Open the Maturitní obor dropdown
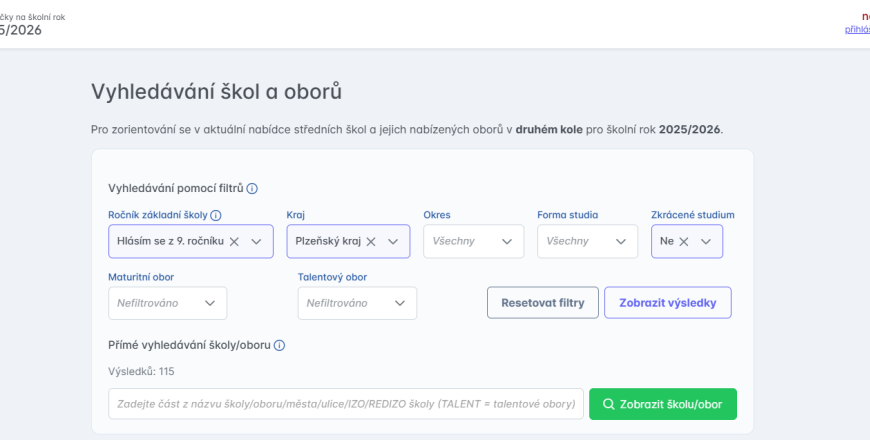 click(x=168, y=303)
